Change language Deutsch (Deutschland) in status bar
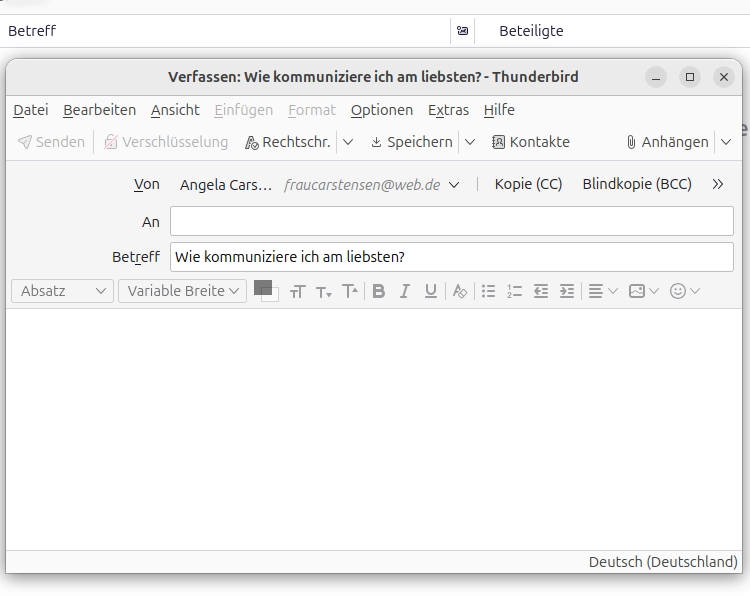750x596 pixels. (x=662, y=562)
